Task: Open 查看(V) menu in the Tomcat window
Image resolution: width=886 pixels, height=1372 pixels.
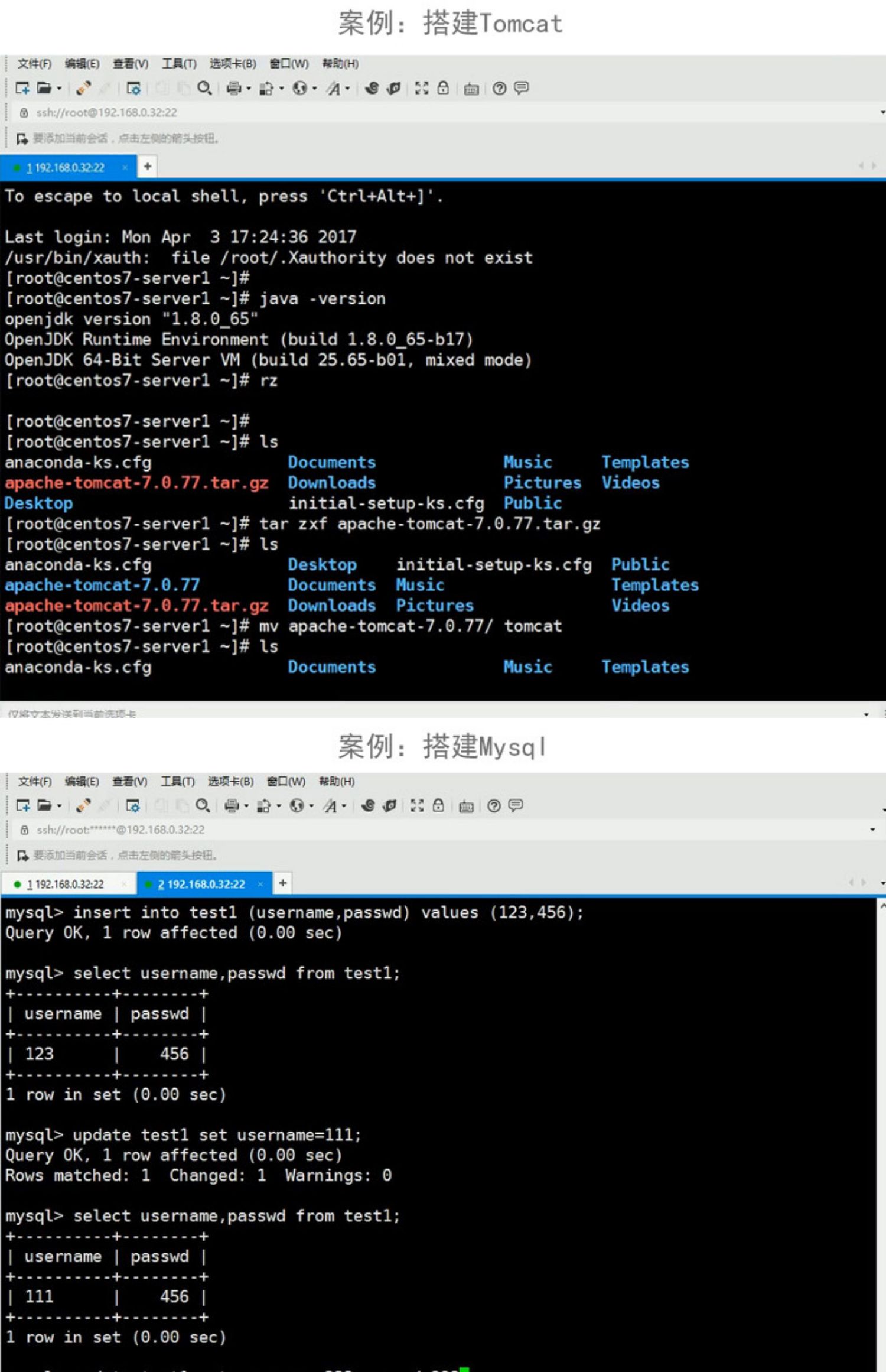Action: [131, 64]
